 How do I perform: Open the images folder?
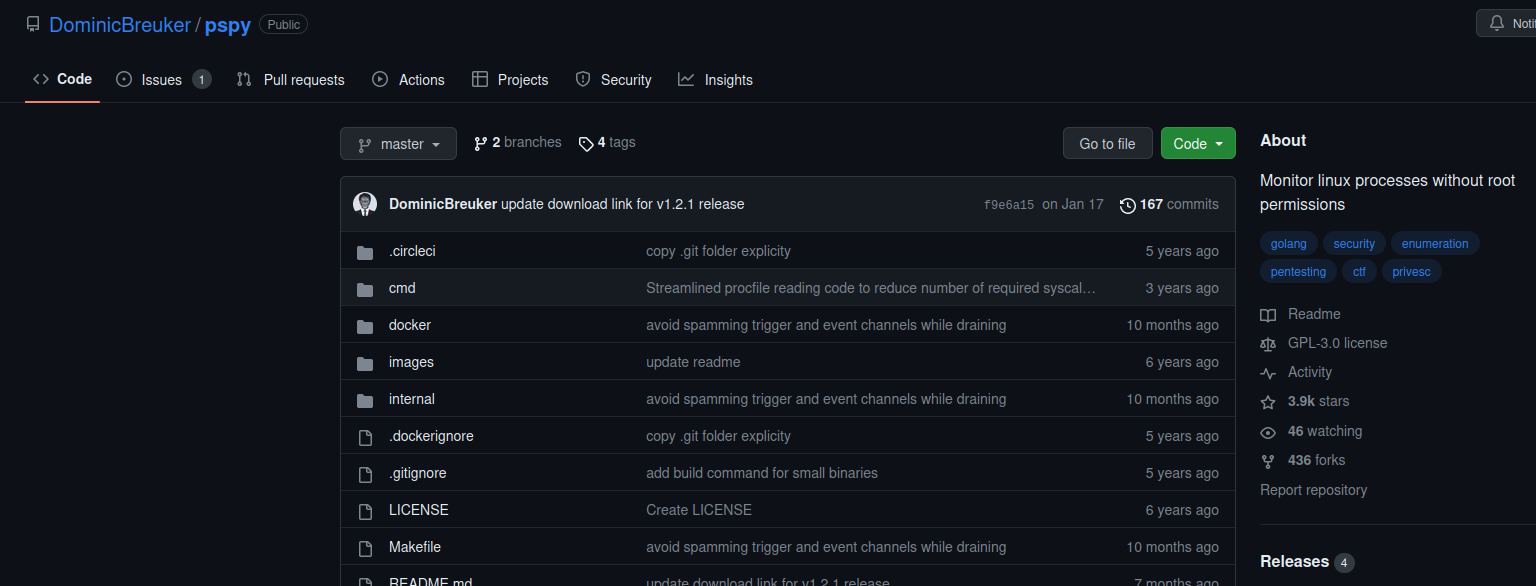(x=411, y=362)
